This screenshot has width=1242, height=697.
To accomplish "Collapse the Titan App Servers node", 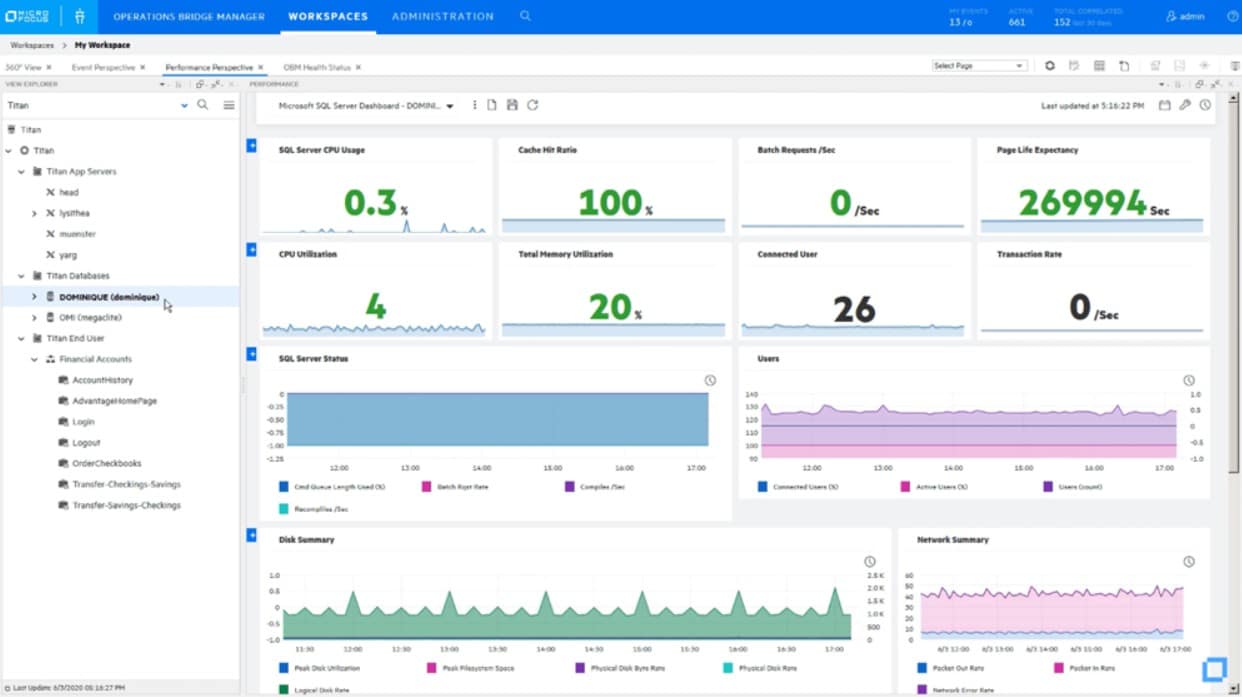I will coord(22,171).
